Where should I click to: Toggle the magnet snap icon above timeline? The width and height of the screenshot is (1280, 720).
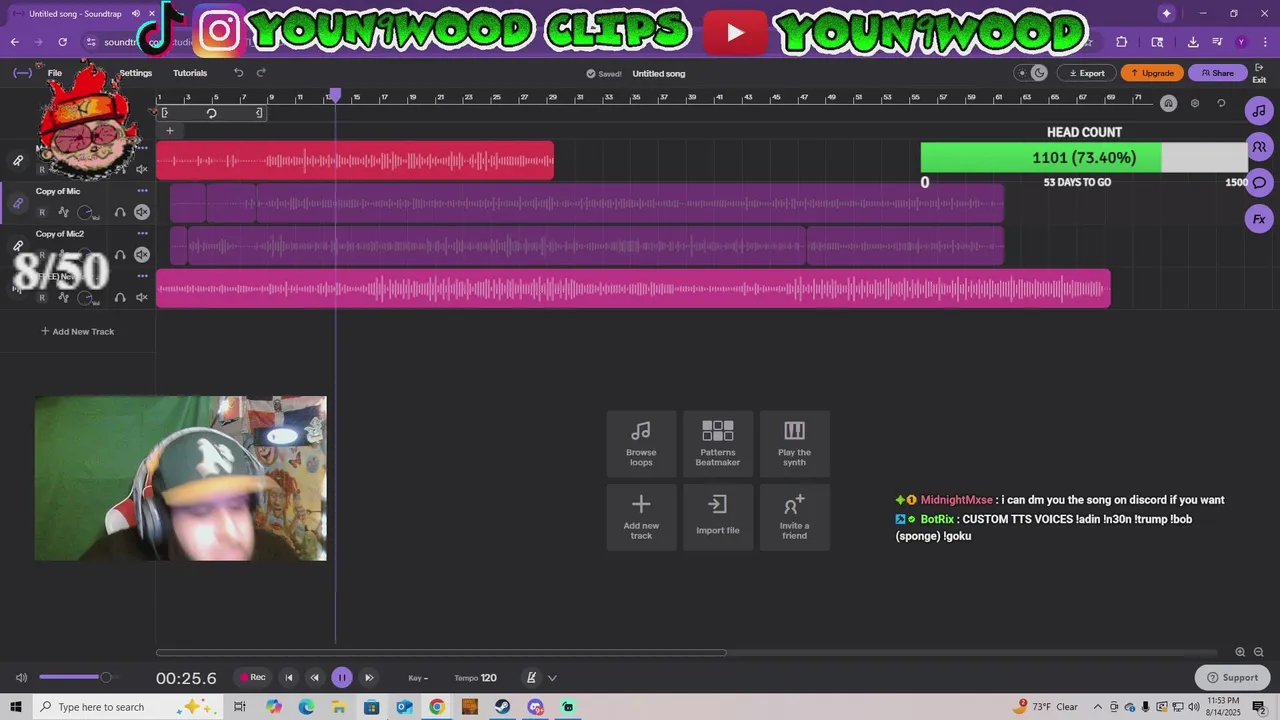point(1168,103)
